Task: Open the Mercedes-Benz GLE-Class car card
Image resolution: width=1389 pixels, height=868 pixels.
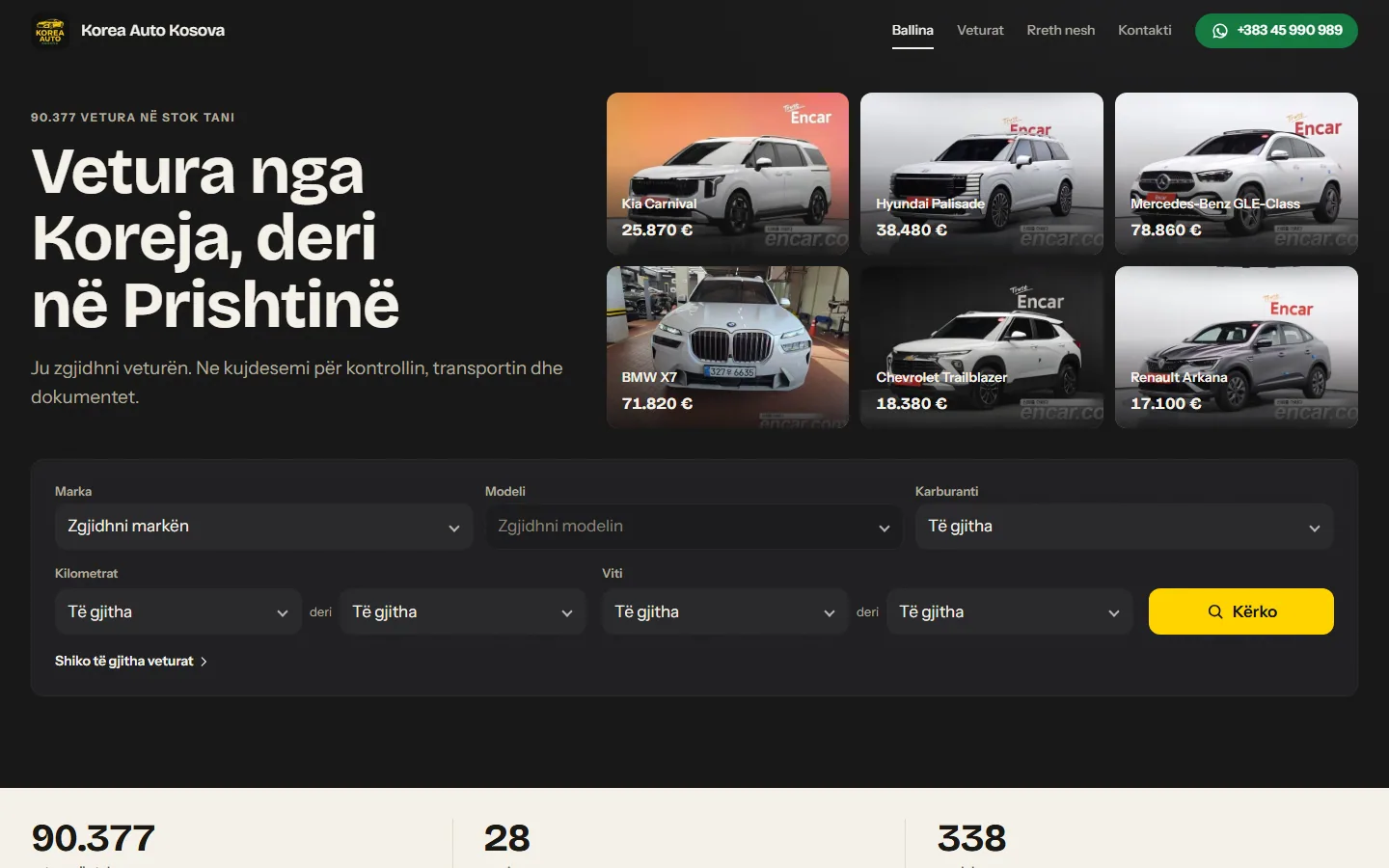Action: click(1237, 174)
